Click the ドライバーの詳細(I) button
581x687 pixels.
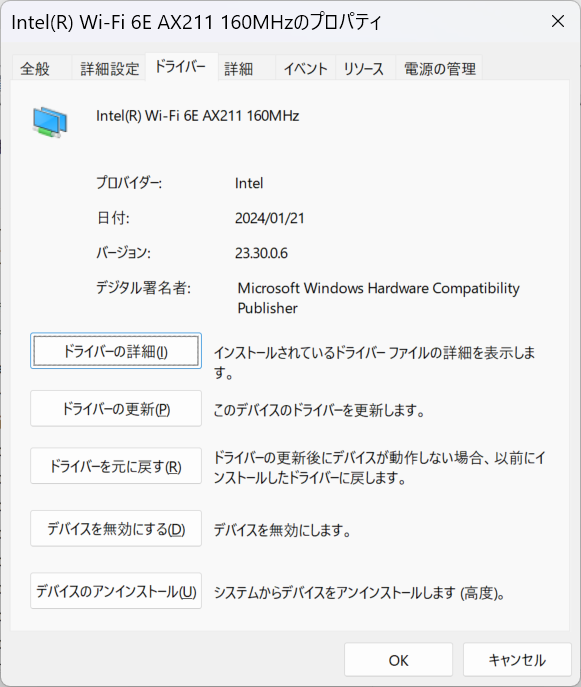[x=116, y=351]
